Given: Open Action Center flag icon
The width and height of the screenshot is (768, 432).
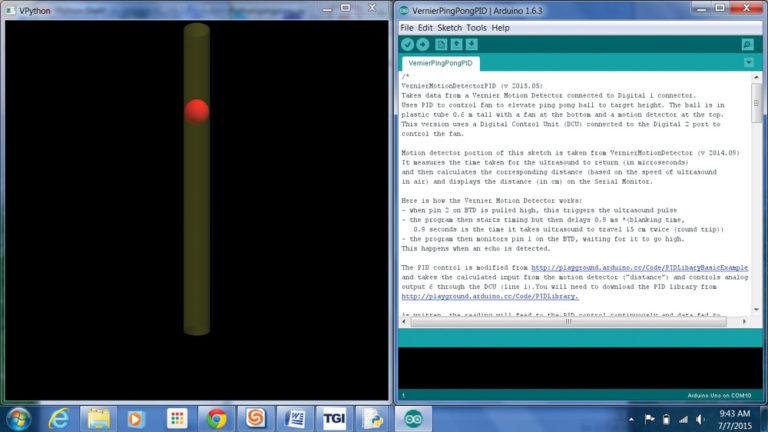Looking at the screenshot, I should click(649, 419).
